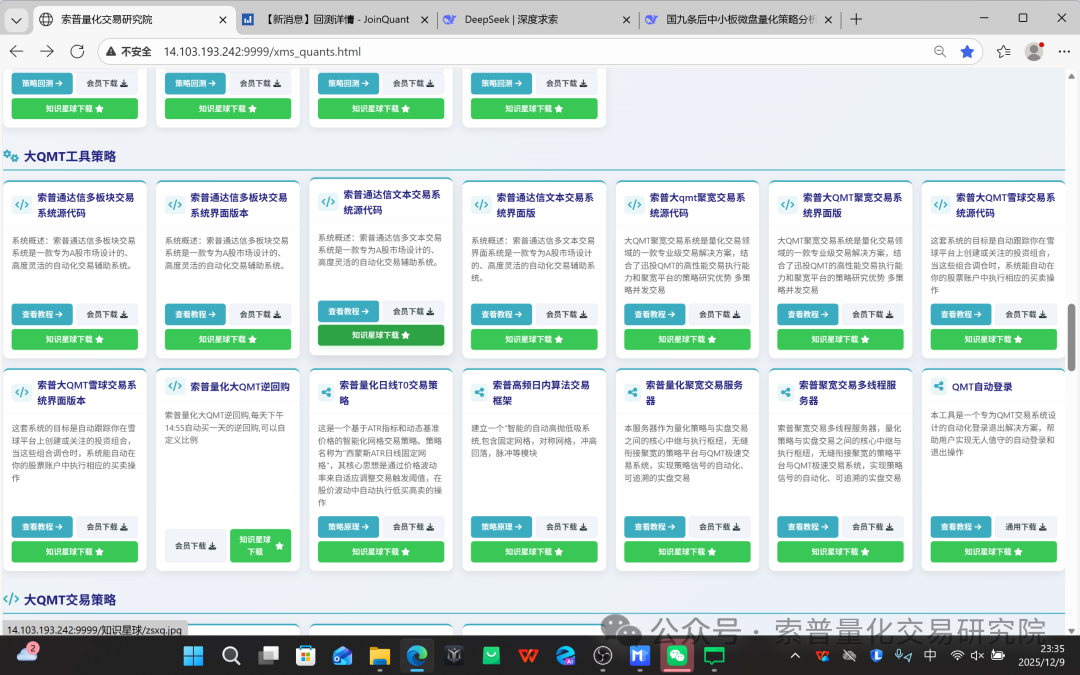
Task: Open Wi-Fi network tray icon
Action: tap(957, 656)
